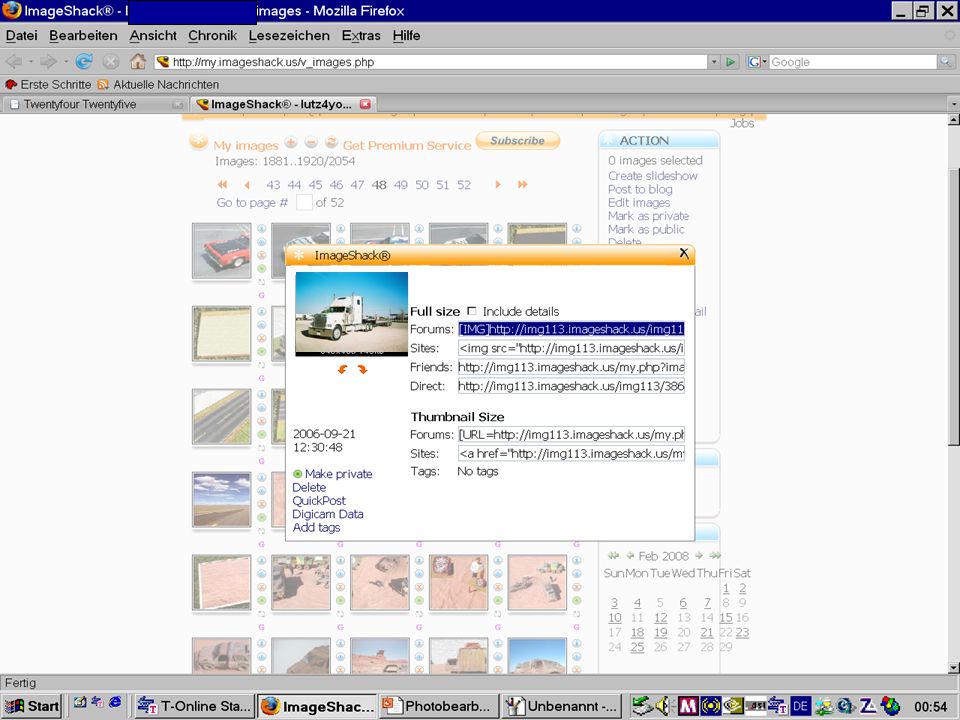Go to next month in the calendar
The height and width of the screenshot is (720, 960).
[x=699, y=556]
